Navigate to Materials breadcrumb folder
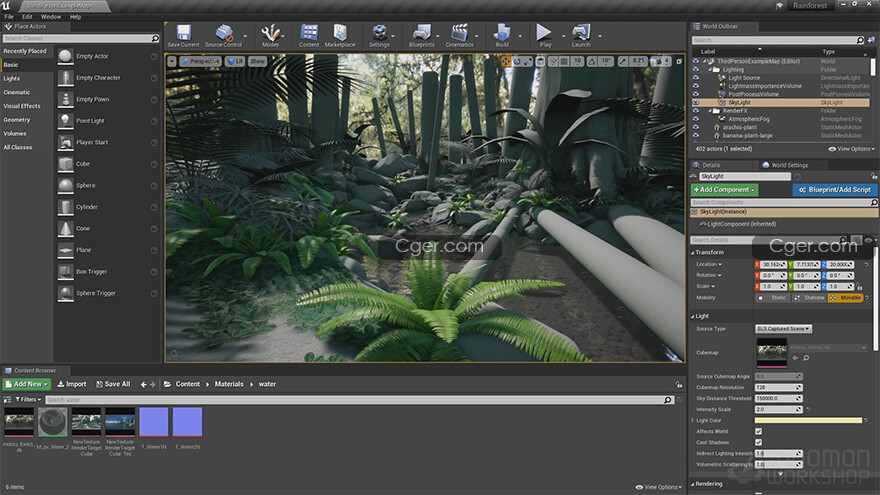 (229, 384)
